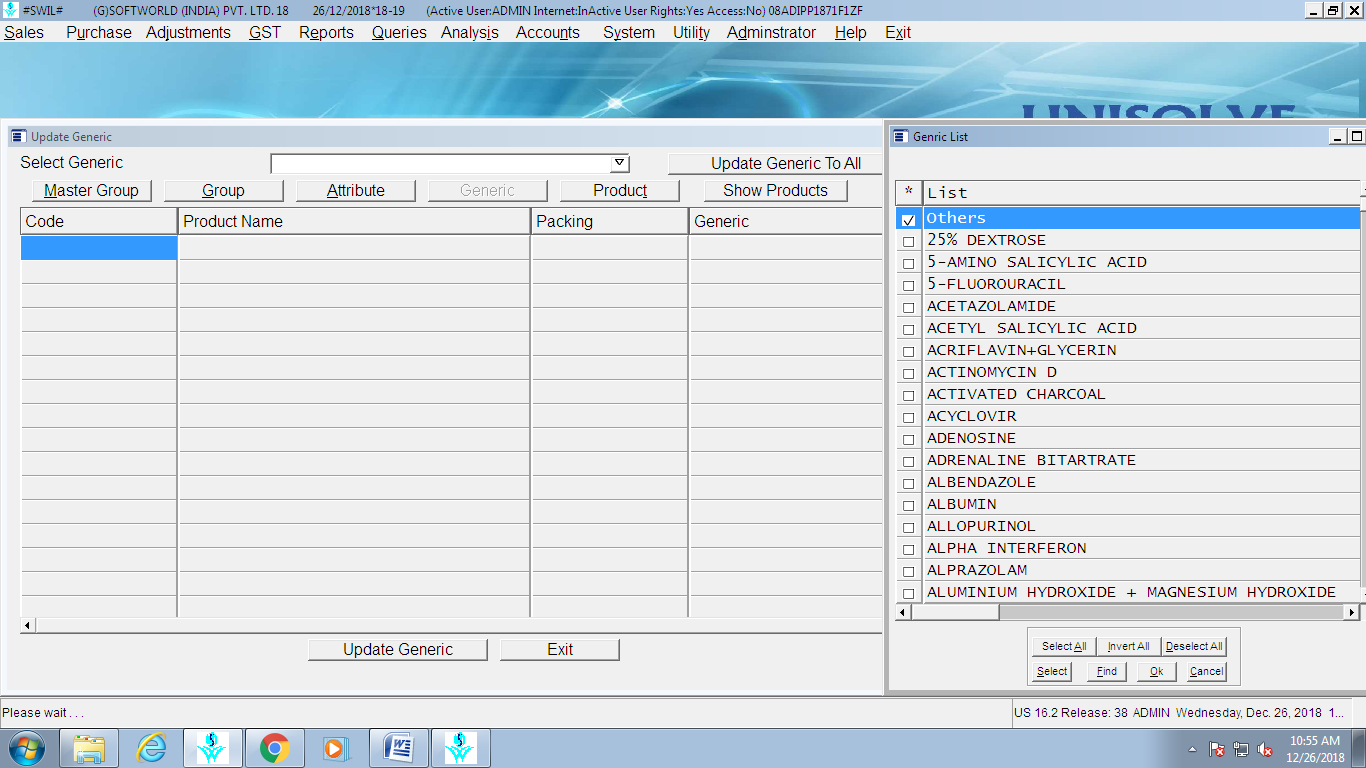Uncheck the Others checkbox
Image resolution: width=1366 pixels, height=768 pixels.
(908, 219)
